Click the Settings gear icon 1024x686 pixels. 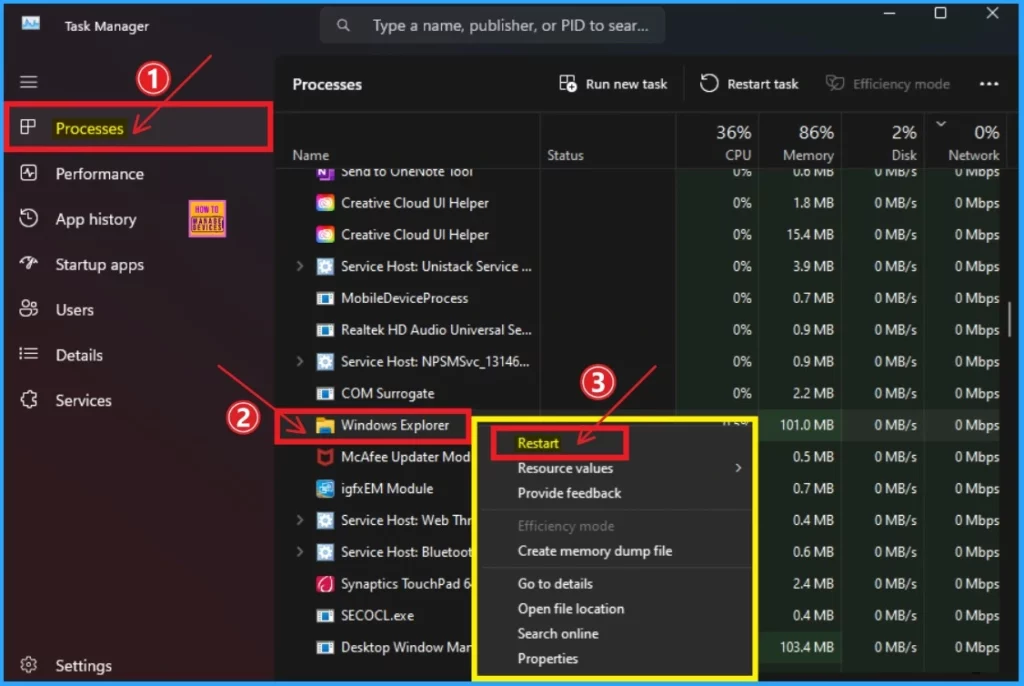coord(28,664)
